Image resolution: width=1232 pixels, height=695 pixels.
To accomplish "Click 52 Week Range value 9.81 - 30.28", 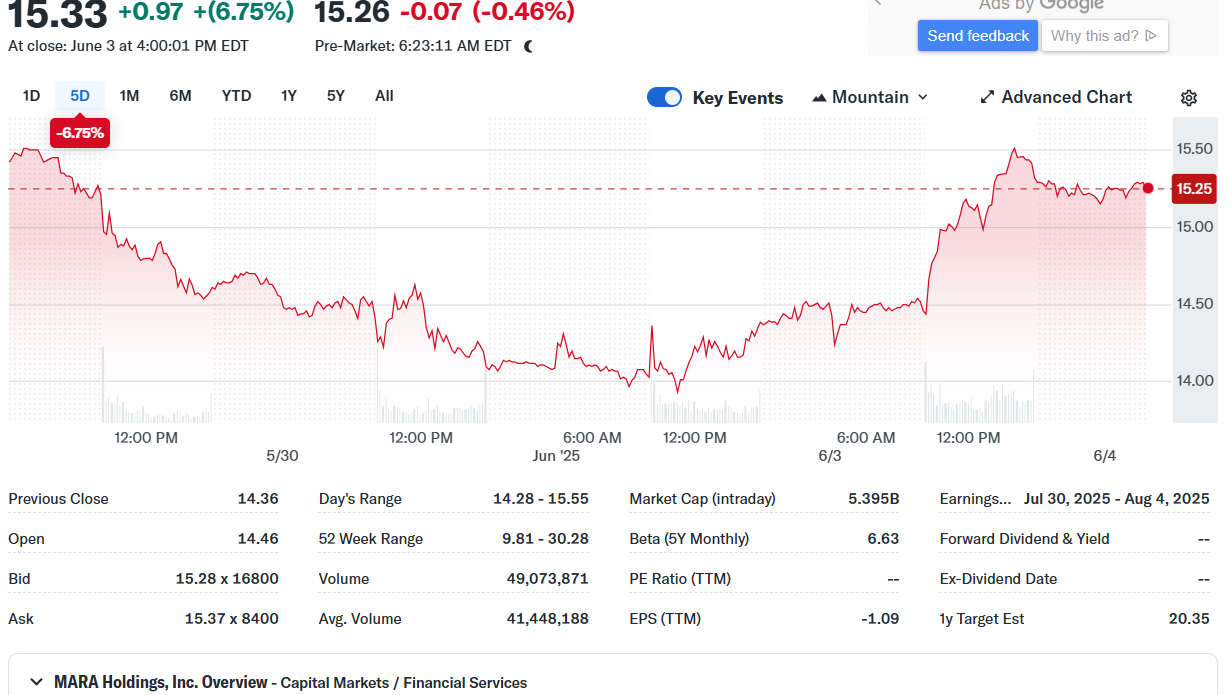I will [x=546, y=539].
